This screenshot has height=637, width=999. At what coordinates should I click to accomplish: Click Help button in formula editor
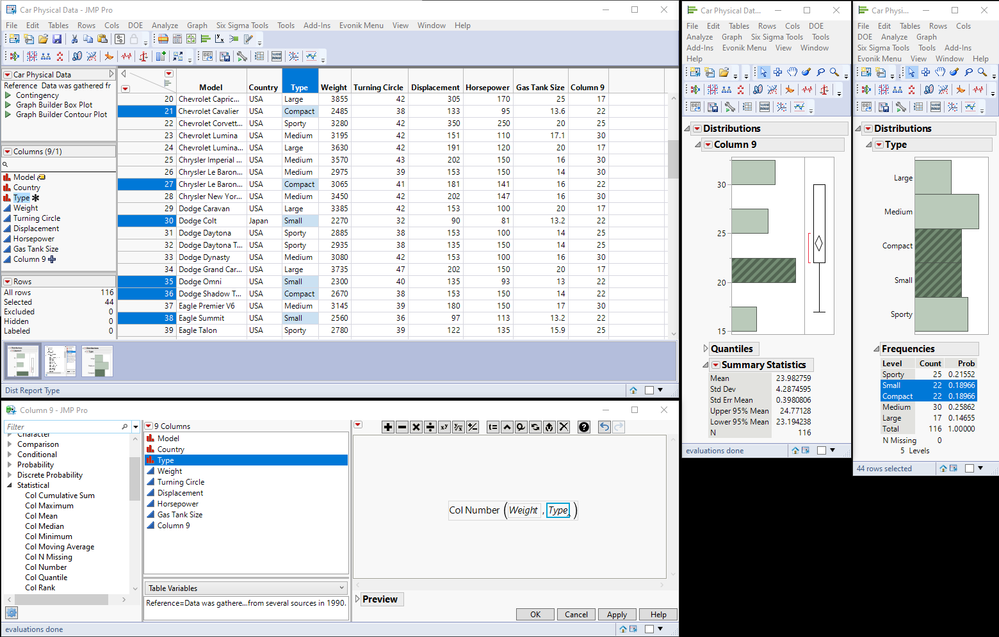(x=658, y=614)
